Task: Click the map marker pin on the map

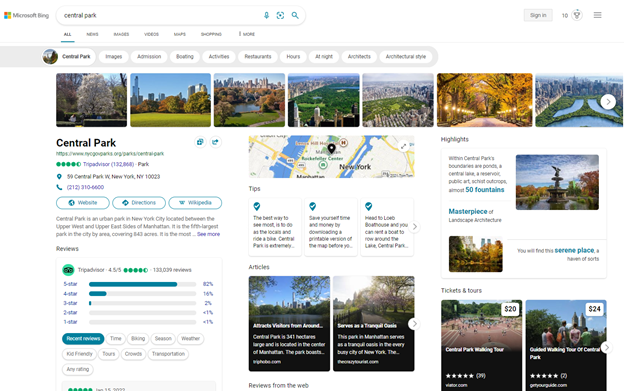Action: [331, 149]
